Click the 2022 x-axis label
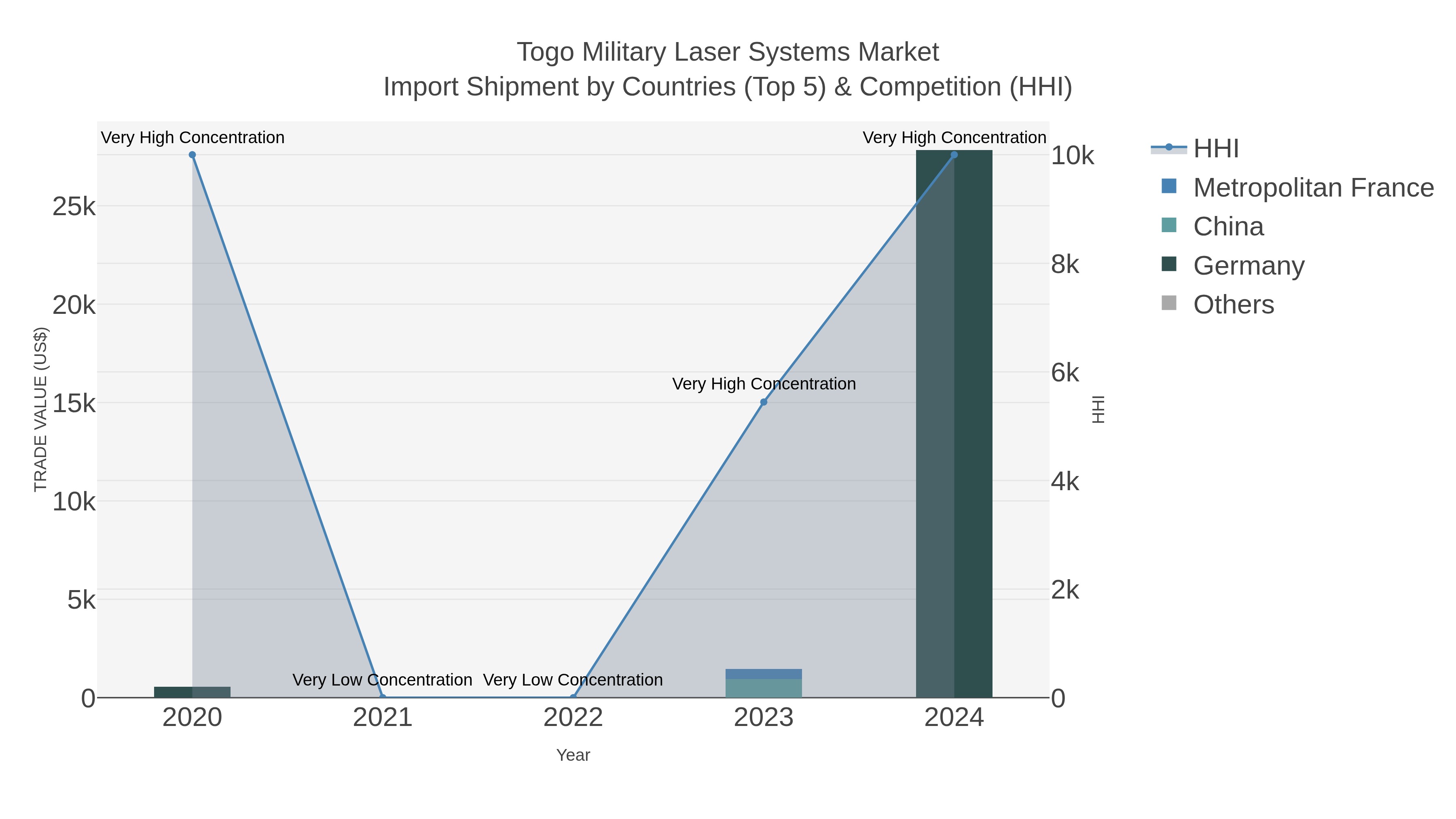Viewport: 1456px width, 819px height. pos(573,718)
